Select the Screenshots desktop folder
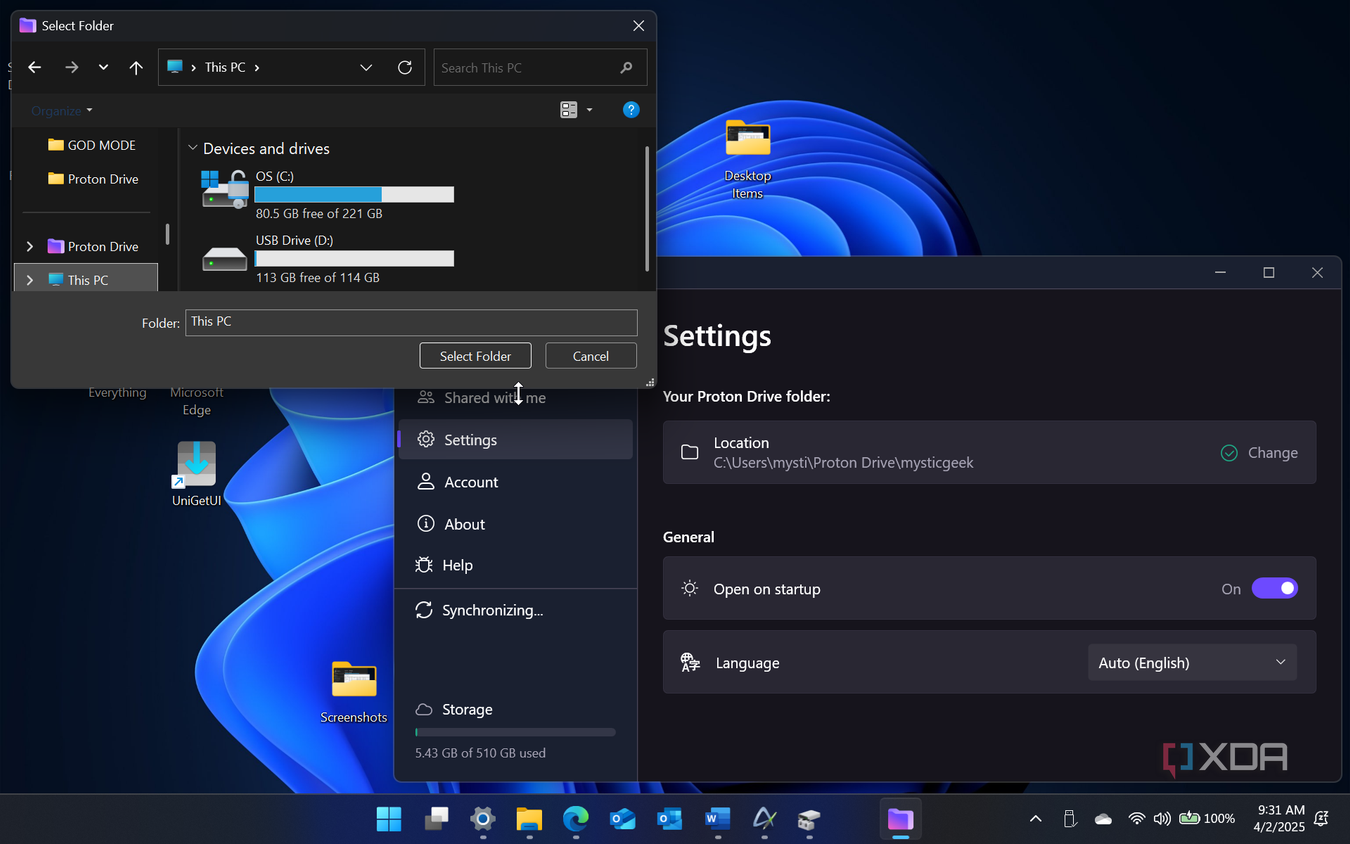 (x=354, y=692)
